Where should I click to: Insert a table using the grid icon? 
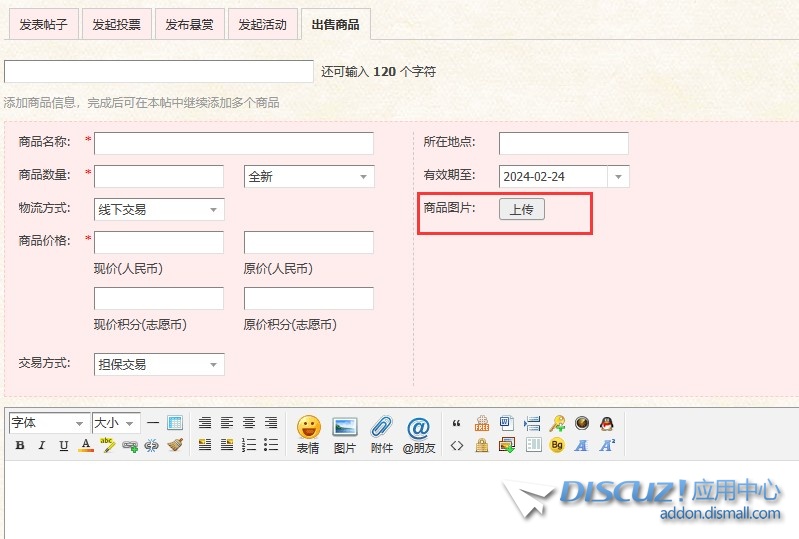(175, 422)
